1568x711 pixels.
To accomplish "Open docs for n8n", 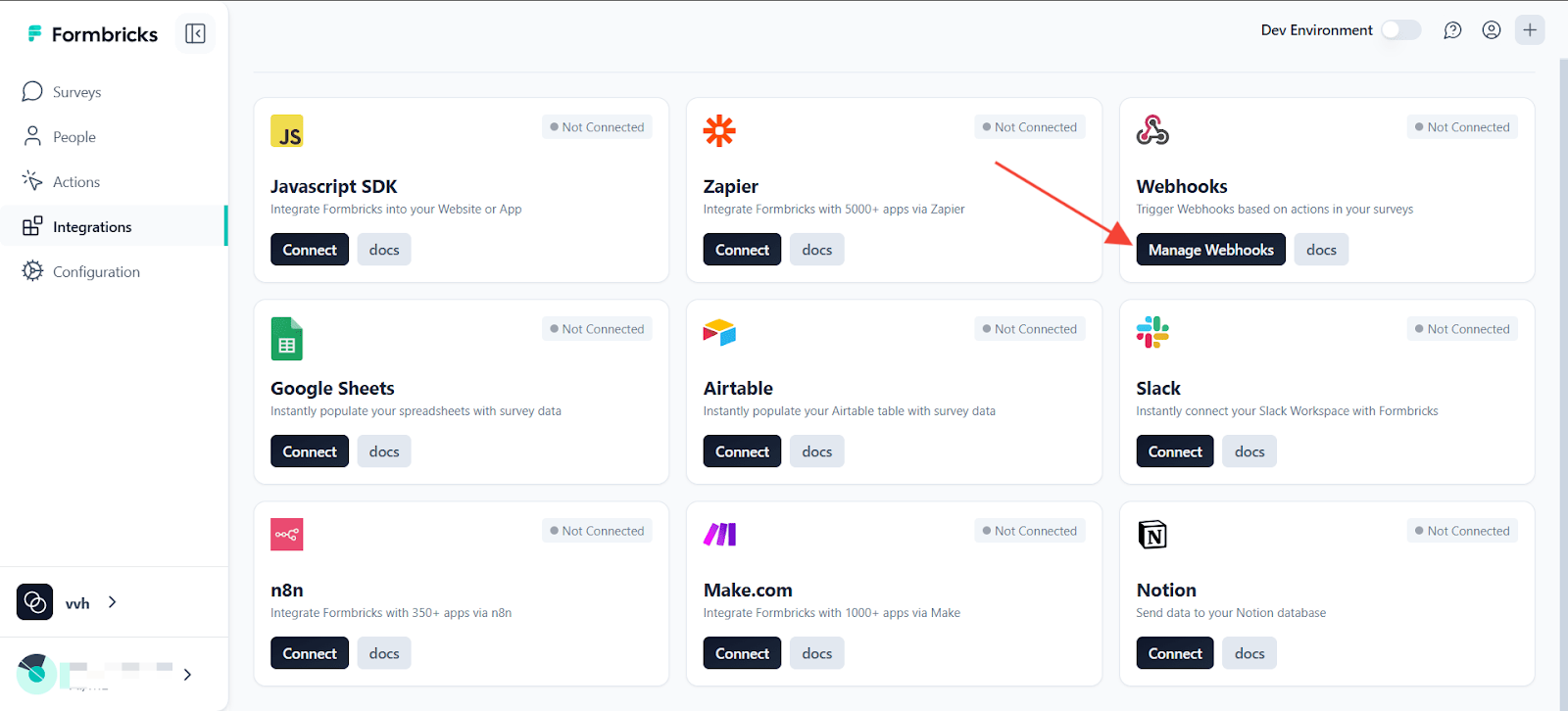I will pyautogui.click(x=384, y=653).
